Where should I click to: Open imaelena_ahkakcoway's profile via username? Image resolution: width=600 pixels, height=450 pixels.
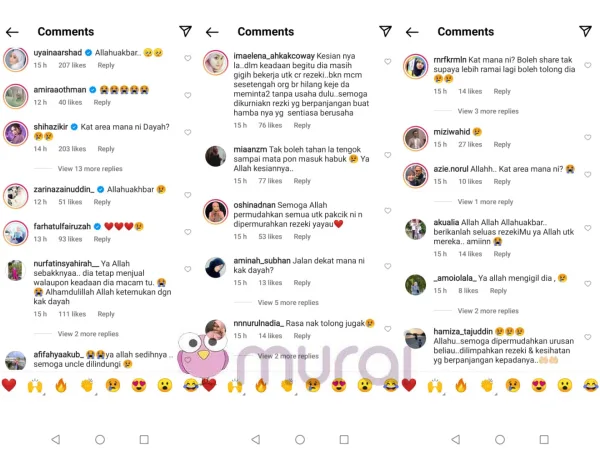(274, 56)
